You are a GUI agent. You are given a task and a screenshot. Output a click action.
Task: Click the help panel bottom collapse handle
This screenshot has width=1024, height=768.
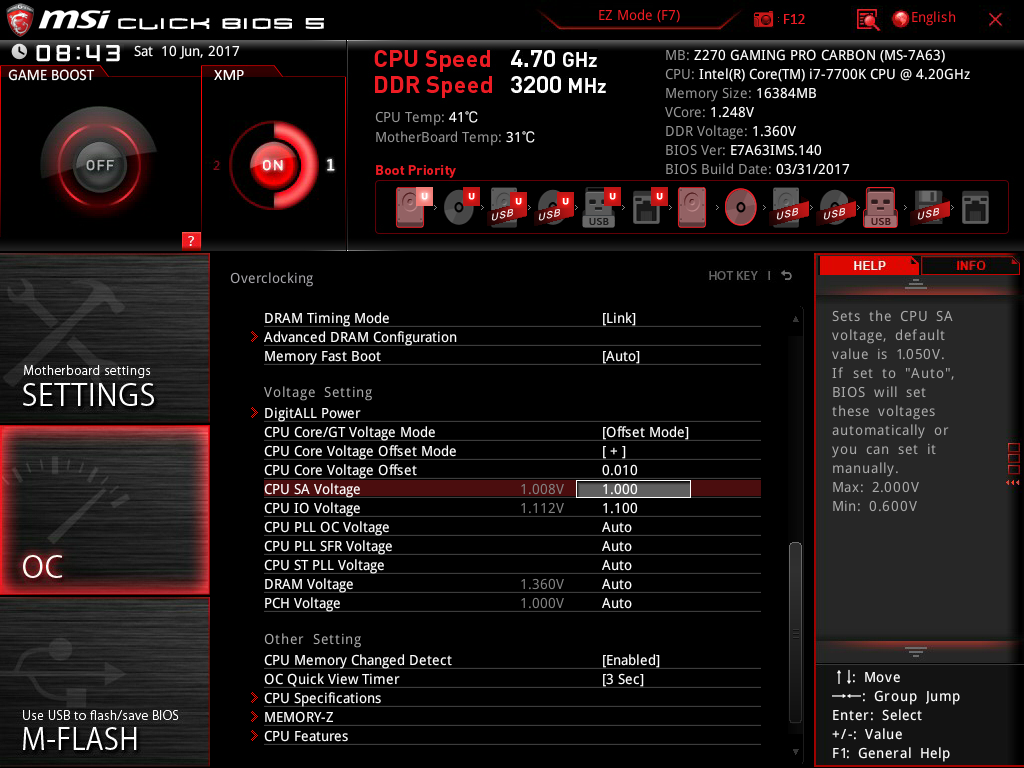click(915, 652)
